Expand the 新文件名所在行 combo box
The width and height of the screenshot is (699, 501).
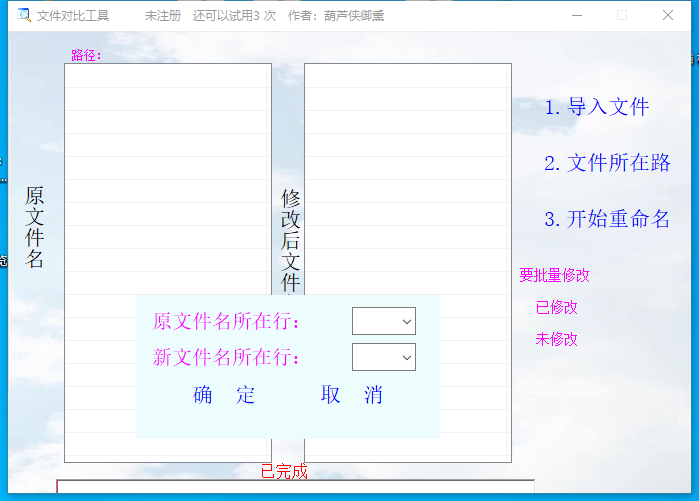tap(383, 357)
